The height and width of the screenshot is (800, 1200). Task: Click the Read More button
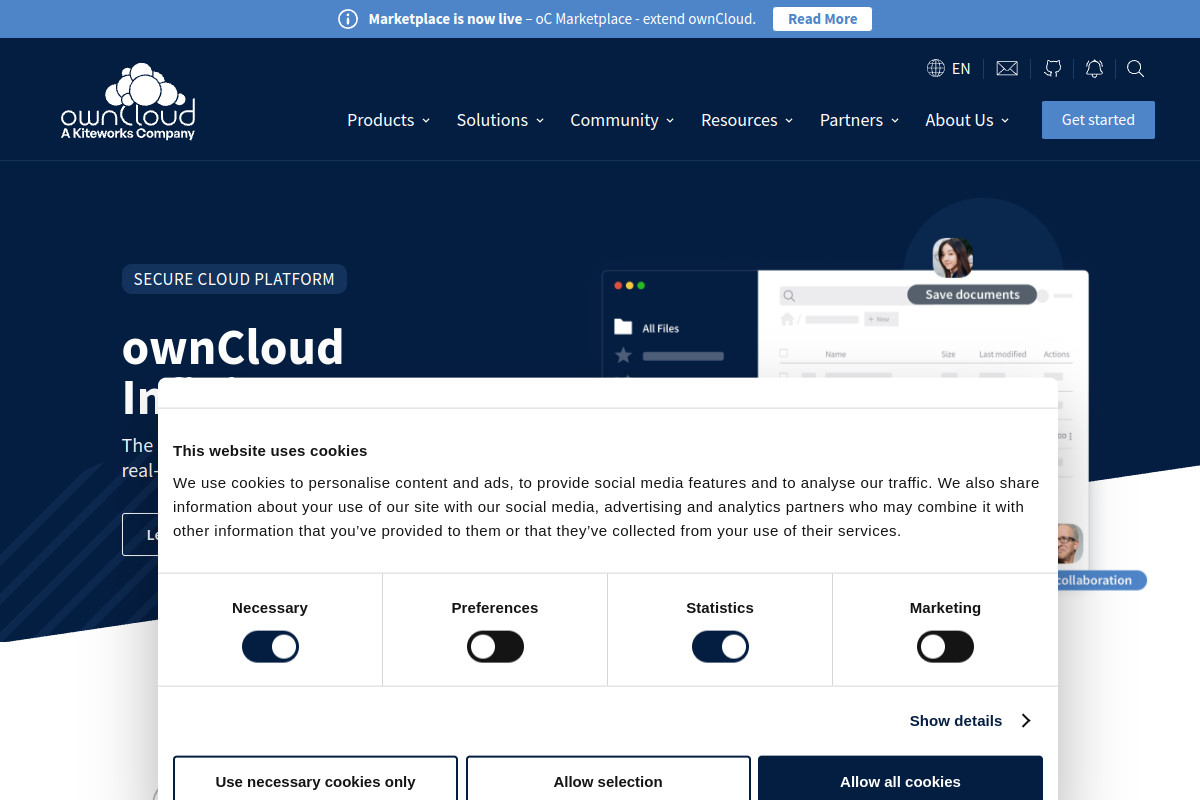pos(822,19)
